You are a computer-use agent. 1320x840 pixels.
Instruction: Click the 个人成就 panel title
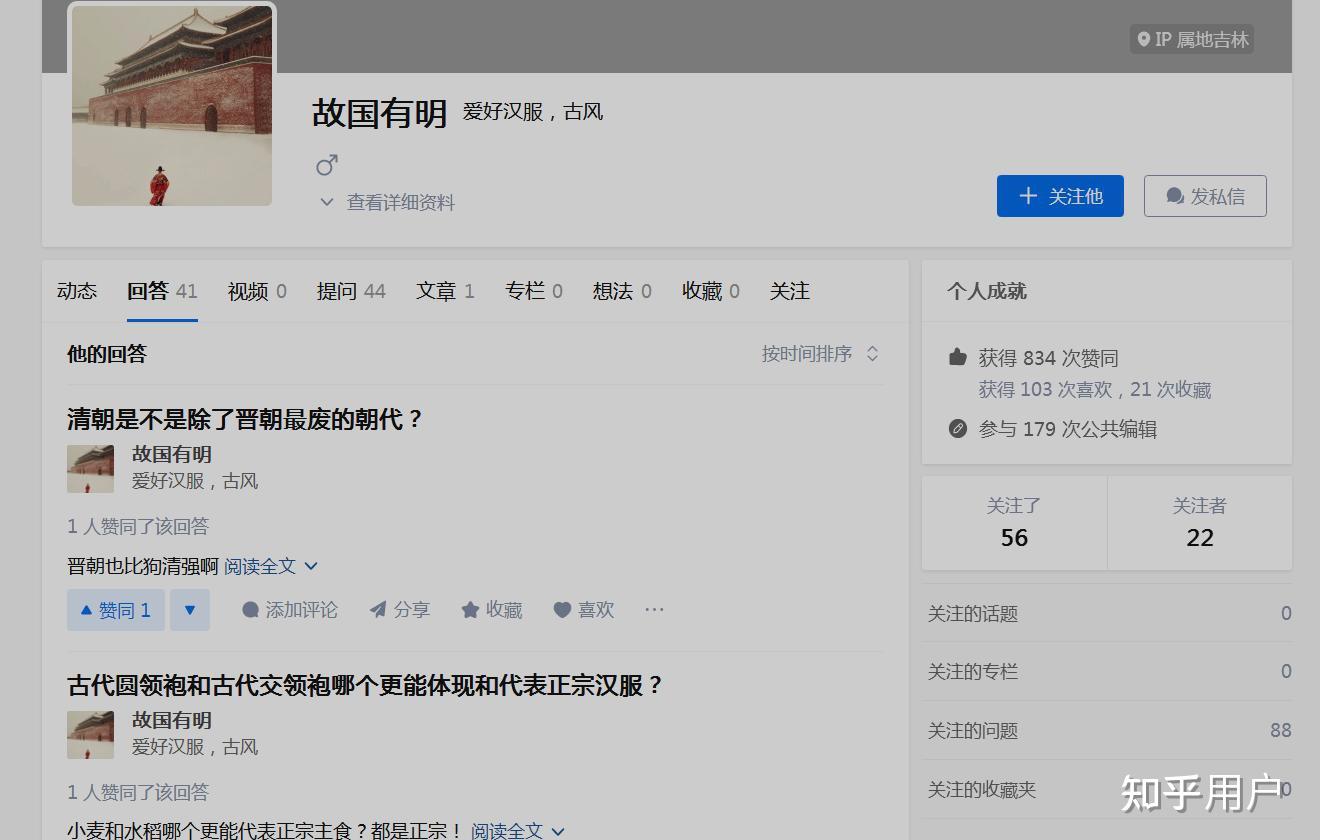coord(987,291)
